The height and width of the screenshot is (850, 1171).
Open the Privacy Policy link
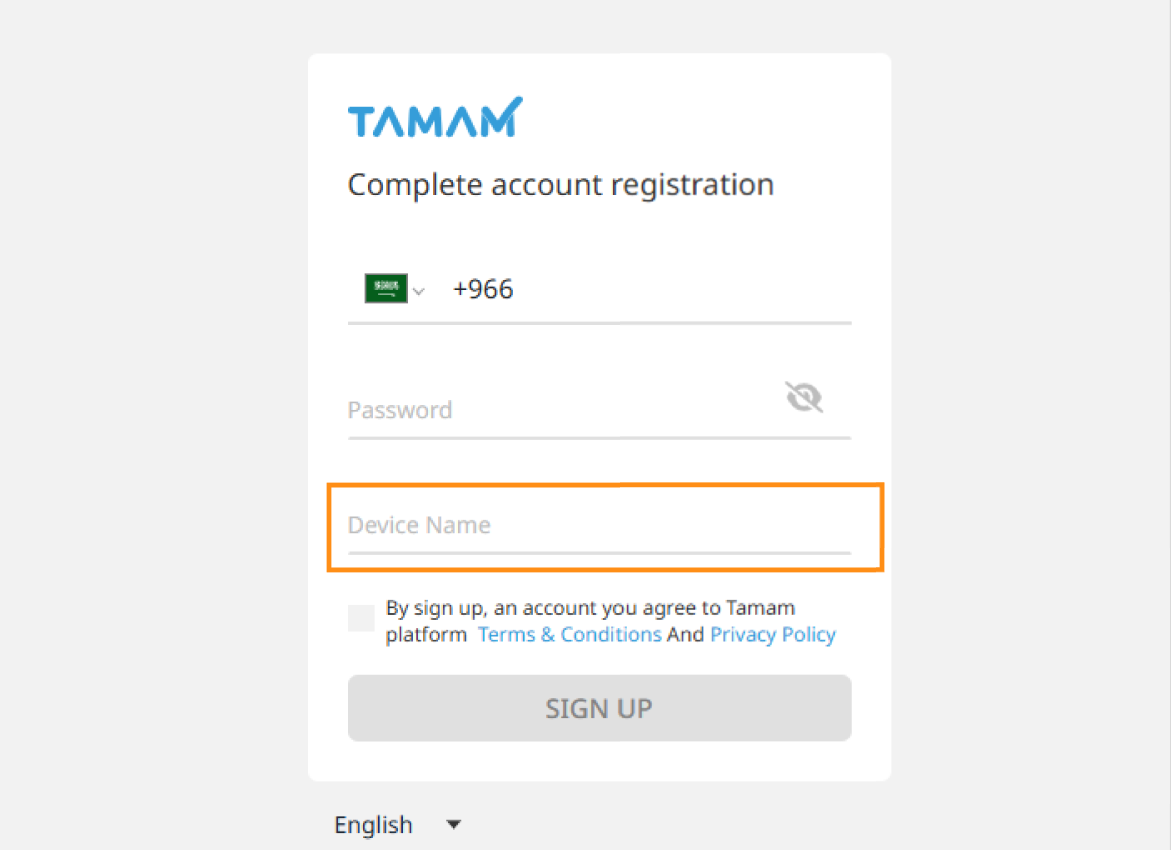pyautogui.click(x=773, y=634)
